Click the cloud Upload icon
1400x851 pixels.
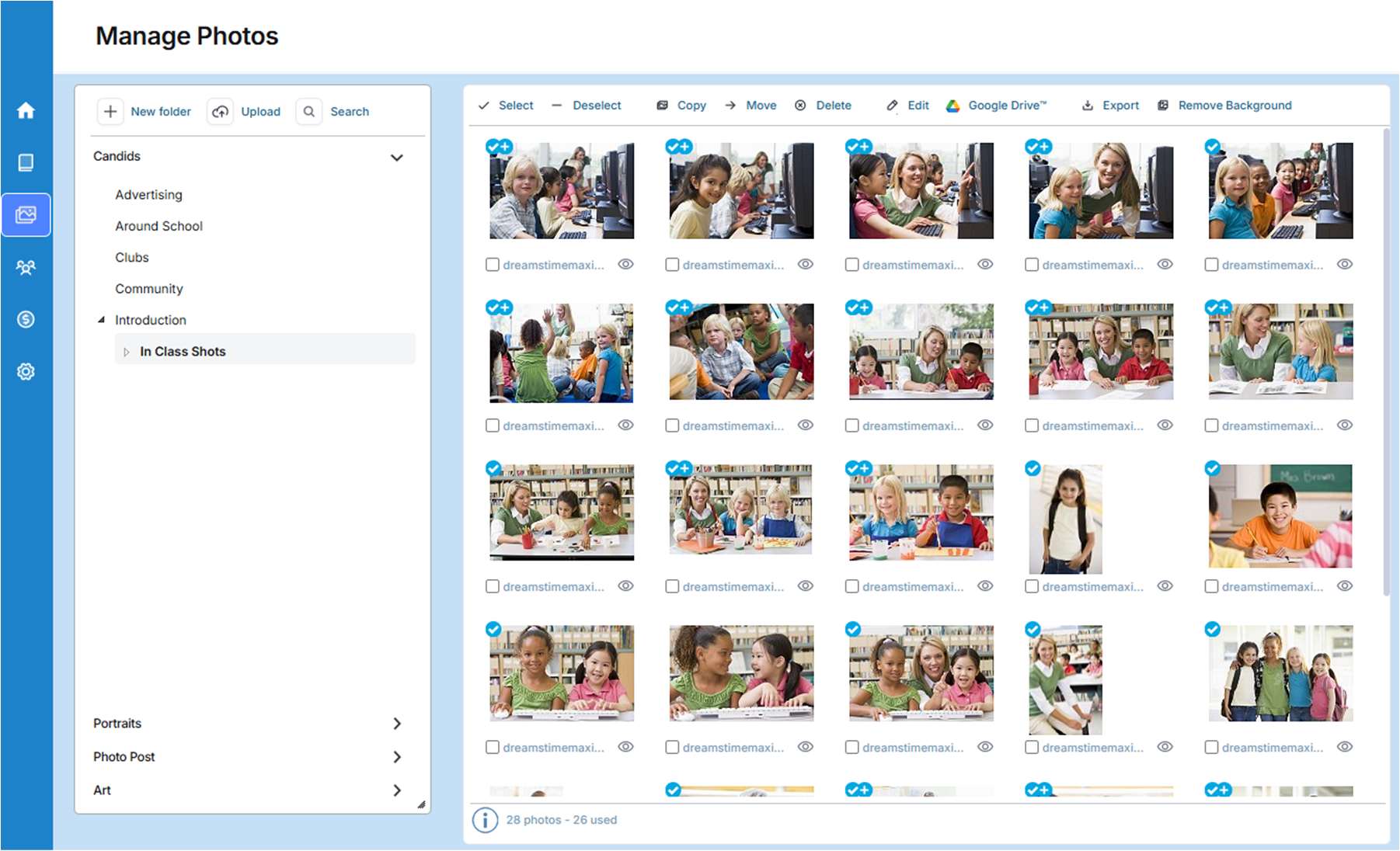pyautogui.click(x=221, y=112)
